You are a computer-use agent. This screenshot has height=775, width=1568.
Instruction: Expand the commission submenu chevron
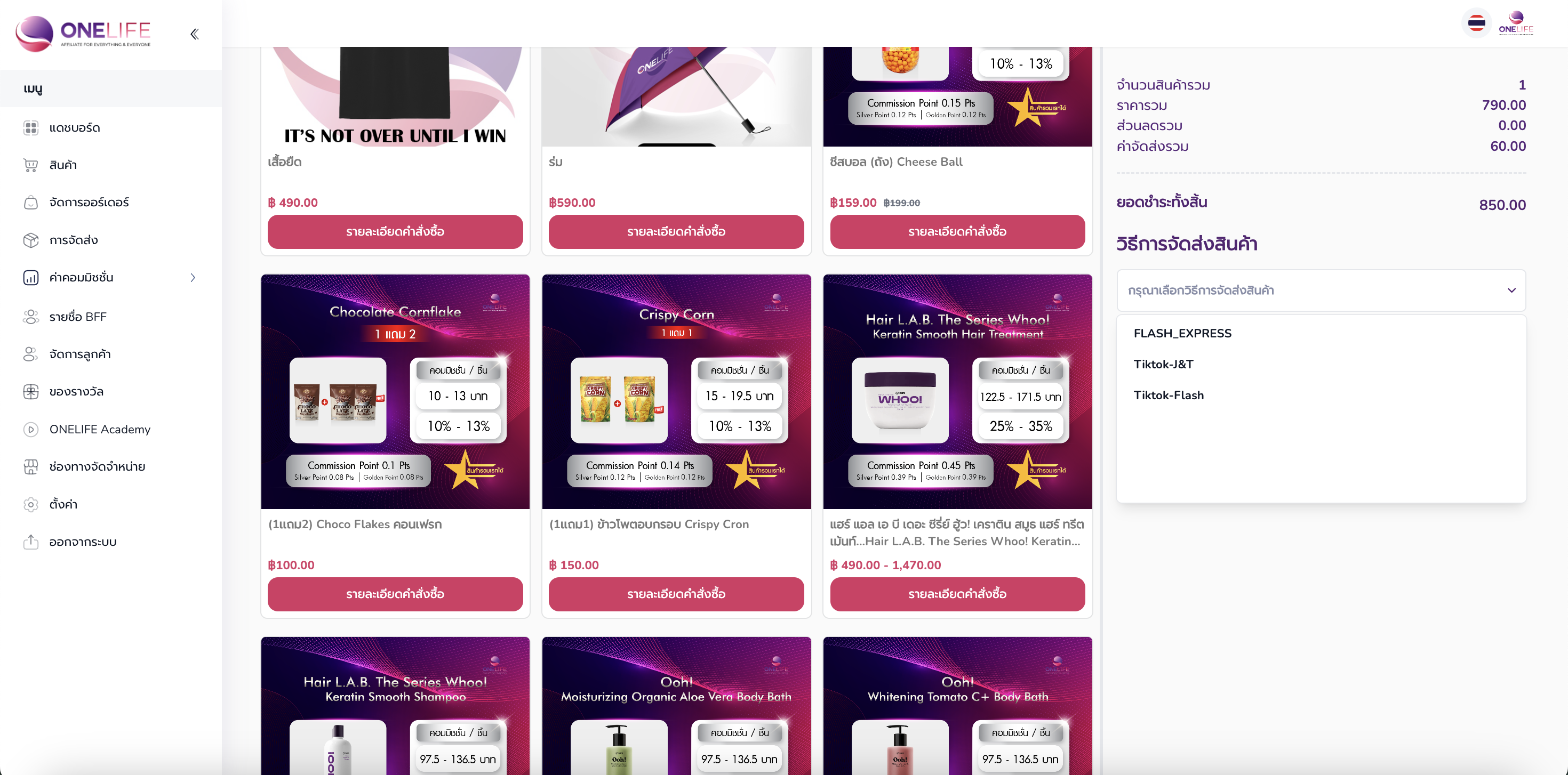pos(193,277)
